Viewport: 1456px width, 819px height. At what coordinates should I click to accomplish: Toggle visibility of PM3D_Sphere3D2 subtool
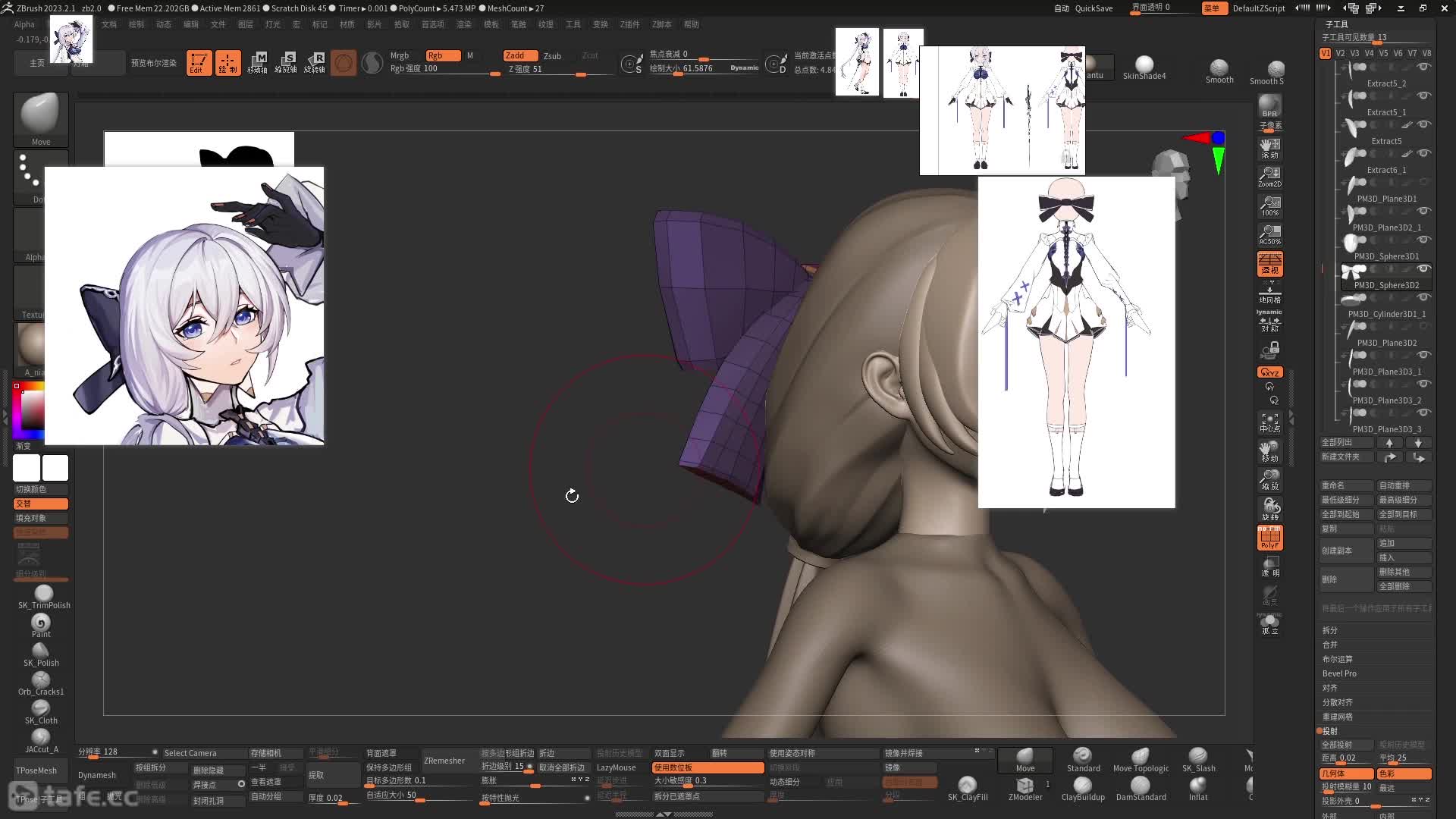[x=1423, y=268]
